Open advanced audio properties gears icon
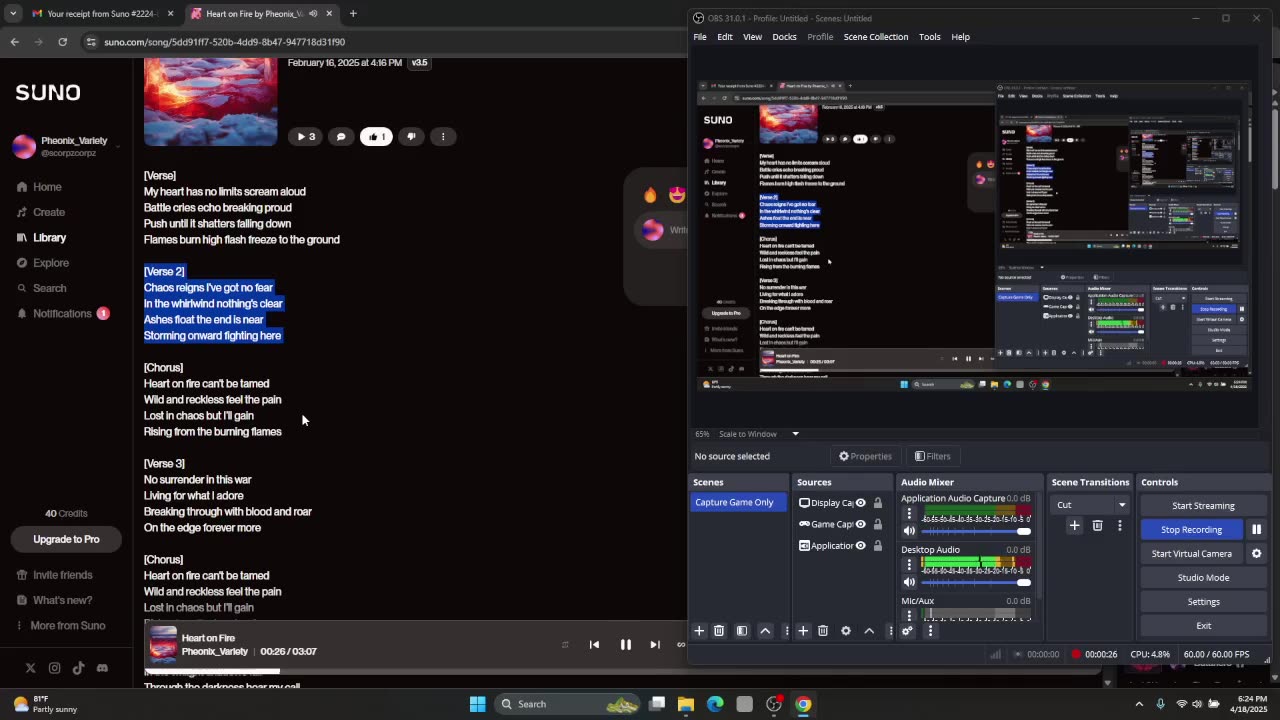This screenshot has width=1280, height=720. 907,631
